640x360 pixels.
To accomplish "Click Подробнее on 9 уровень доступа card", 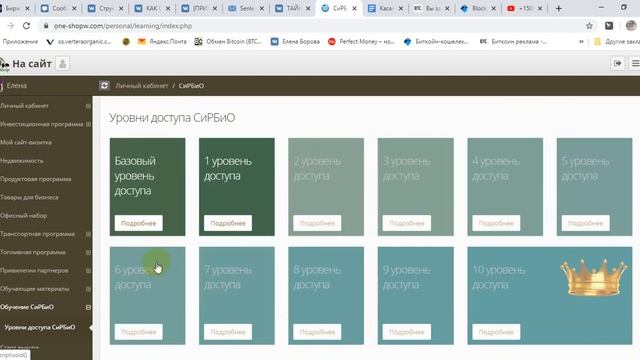I will click(407, 332).
